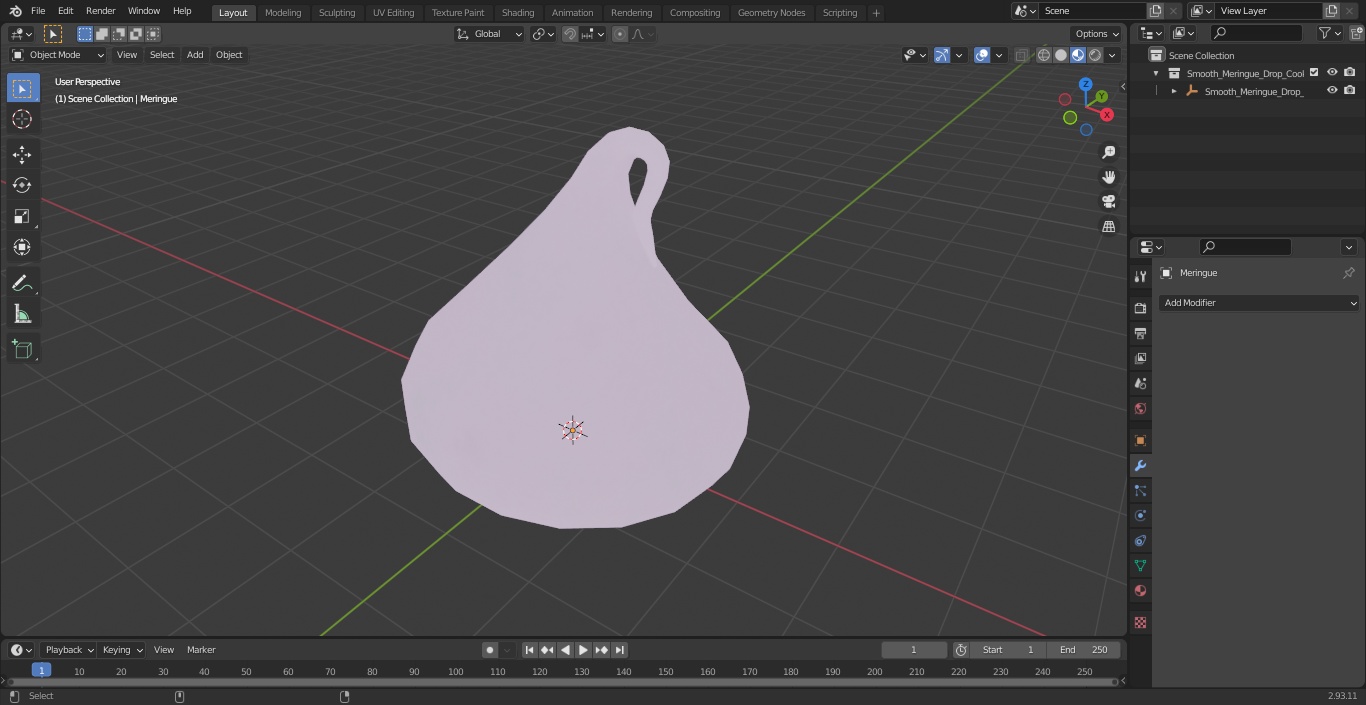Image resolution: width=1366 pixels, height=705 pixels.
Task: Hide Smooth_Meringue_Drop_Cool collection in viewport
Action: coord(1332,73)
